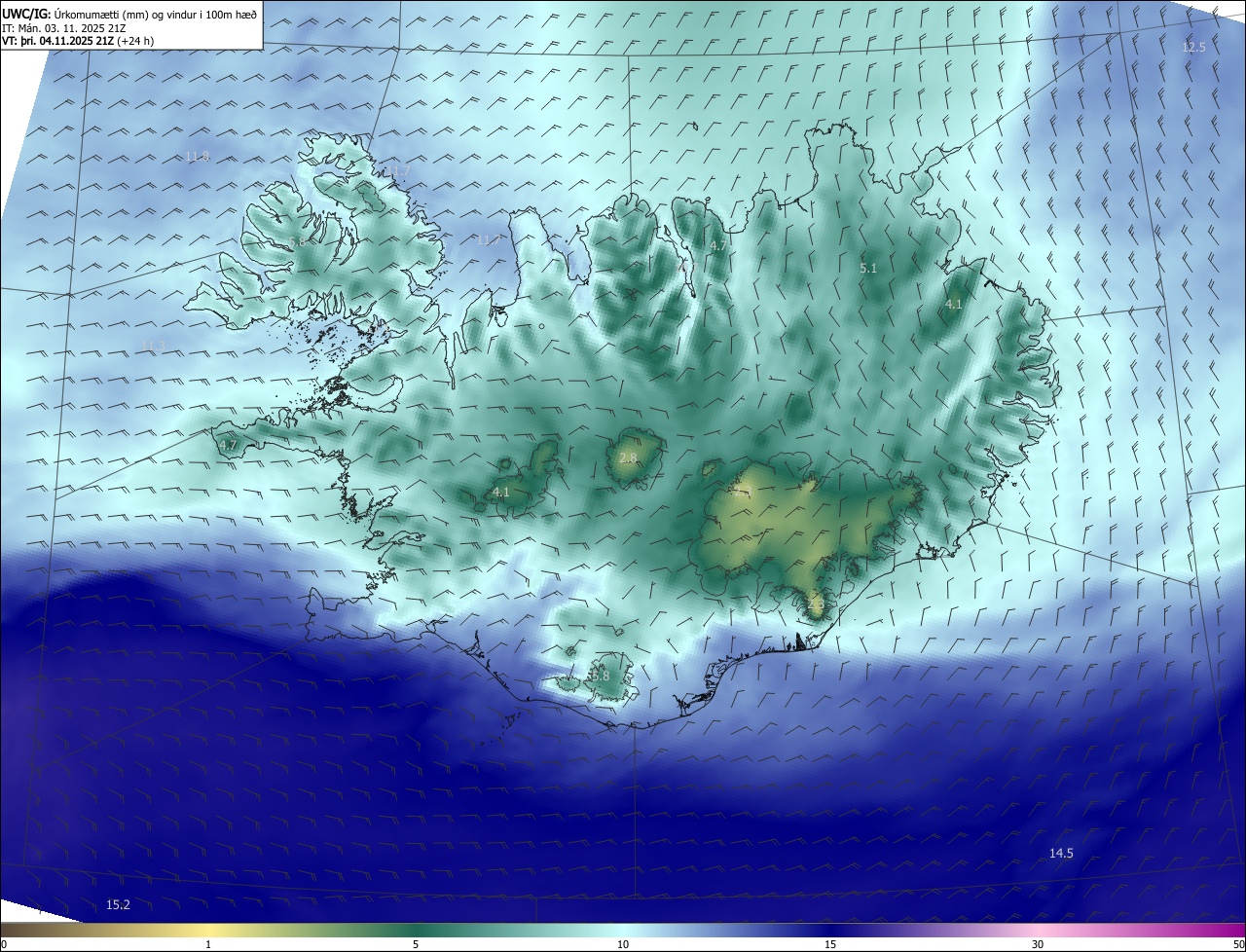The width and height of the screenshot is (1246, 952).
Task: Click the 'IT: Mán. 03. 11. 2025 21Z' line
Action: tap(62, 27)
